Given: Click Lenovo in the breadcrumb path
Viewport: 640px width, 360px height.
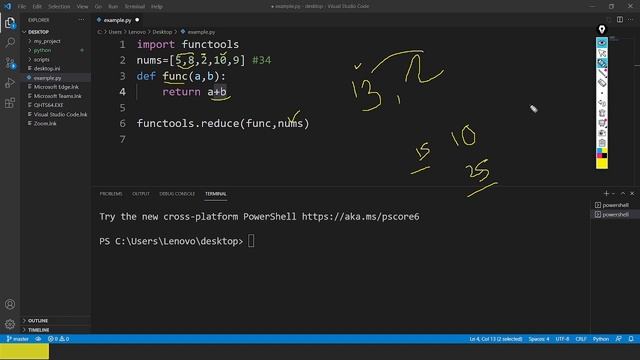Looking at the screenshot, I should 137,32.
